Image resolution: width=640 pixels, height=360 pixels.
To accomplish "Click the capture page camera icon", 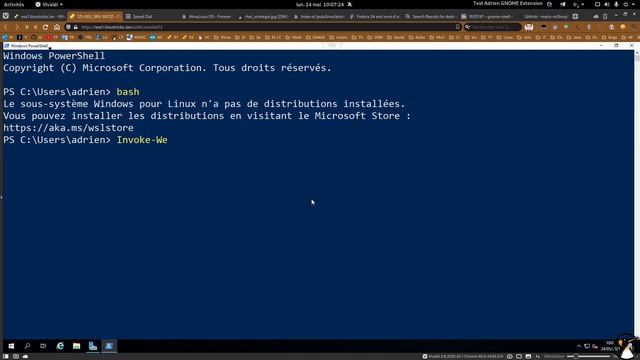I will point(510,356).
